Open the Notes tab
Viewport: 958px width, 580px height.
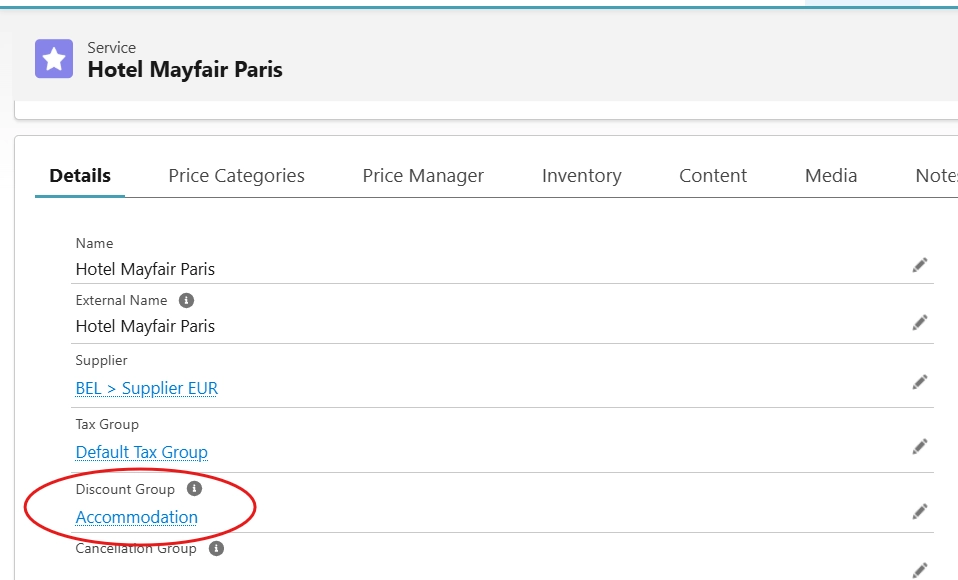click(x=936, y=176)
